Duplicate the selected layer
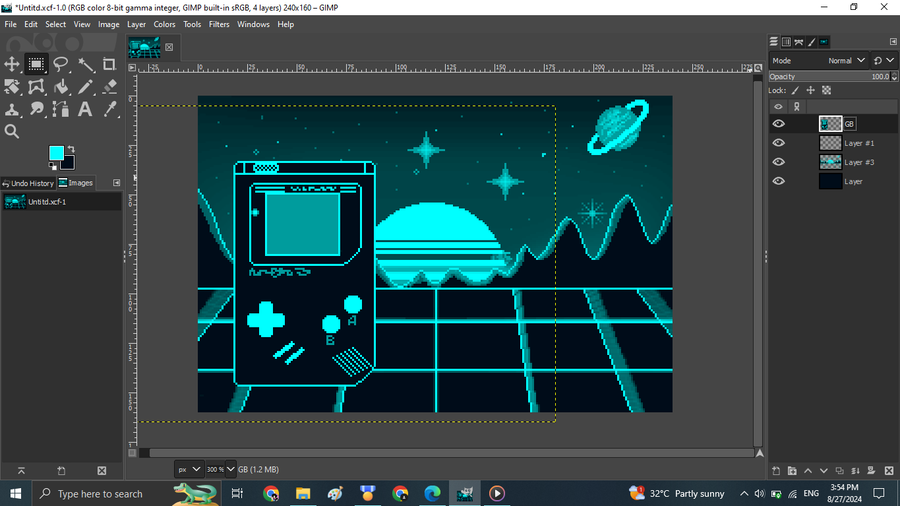This screenshot has height=506, width=900. 840,470
